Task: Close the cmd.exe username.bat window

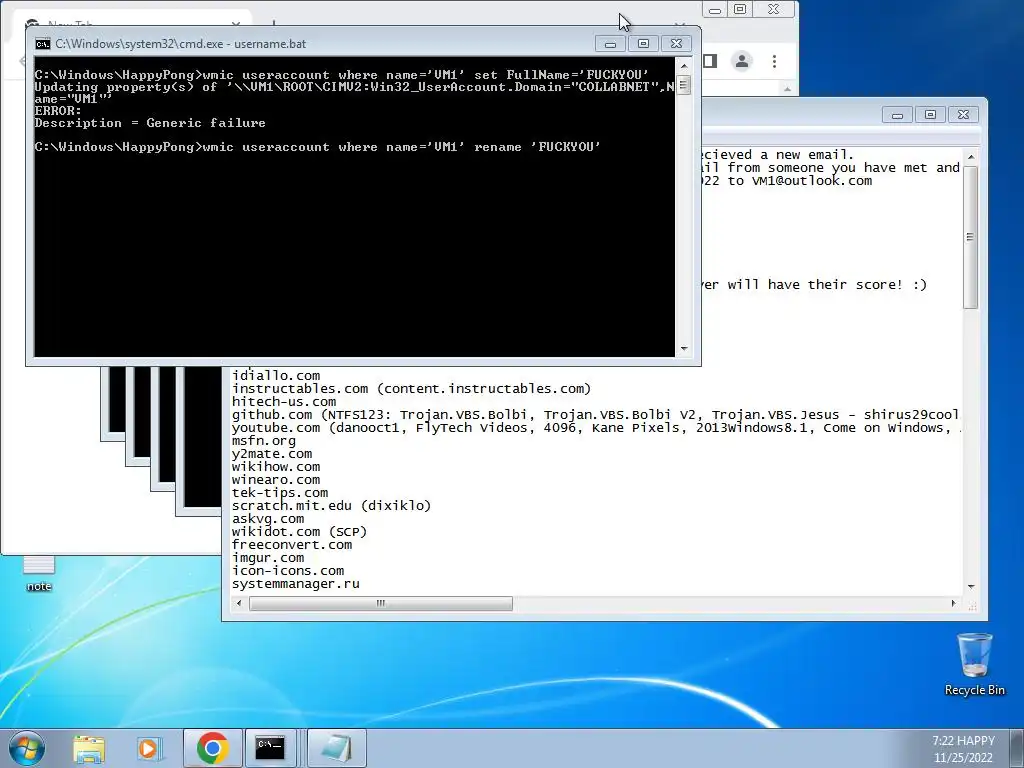Action: pos(677,44)
